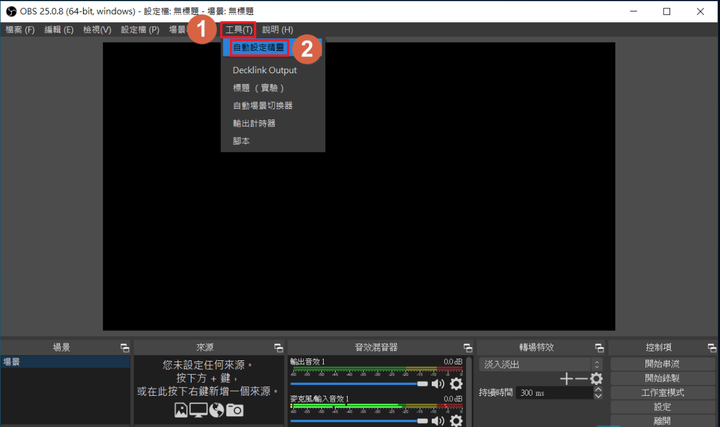Pop out the 音效混音器 dock panel
This screenshot has height=427, width=720.
467,348
